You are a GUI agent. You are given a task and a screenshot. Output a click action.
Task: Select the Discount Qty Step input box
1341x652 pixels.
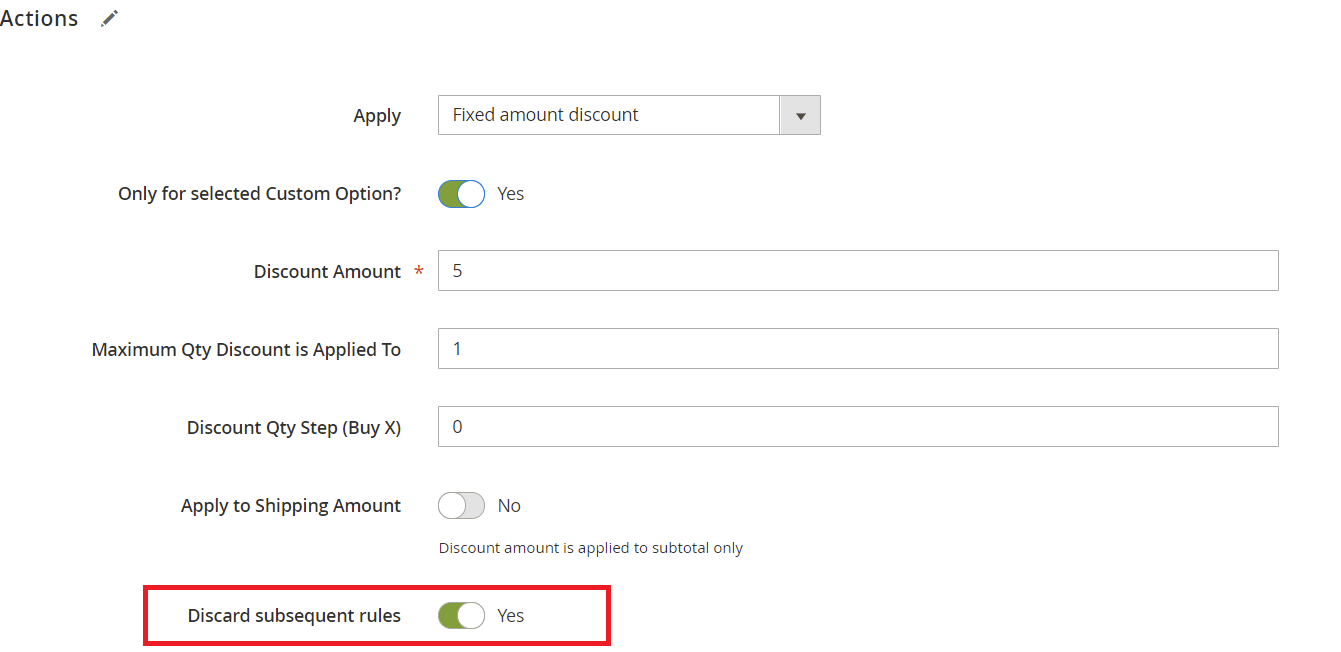858,427
